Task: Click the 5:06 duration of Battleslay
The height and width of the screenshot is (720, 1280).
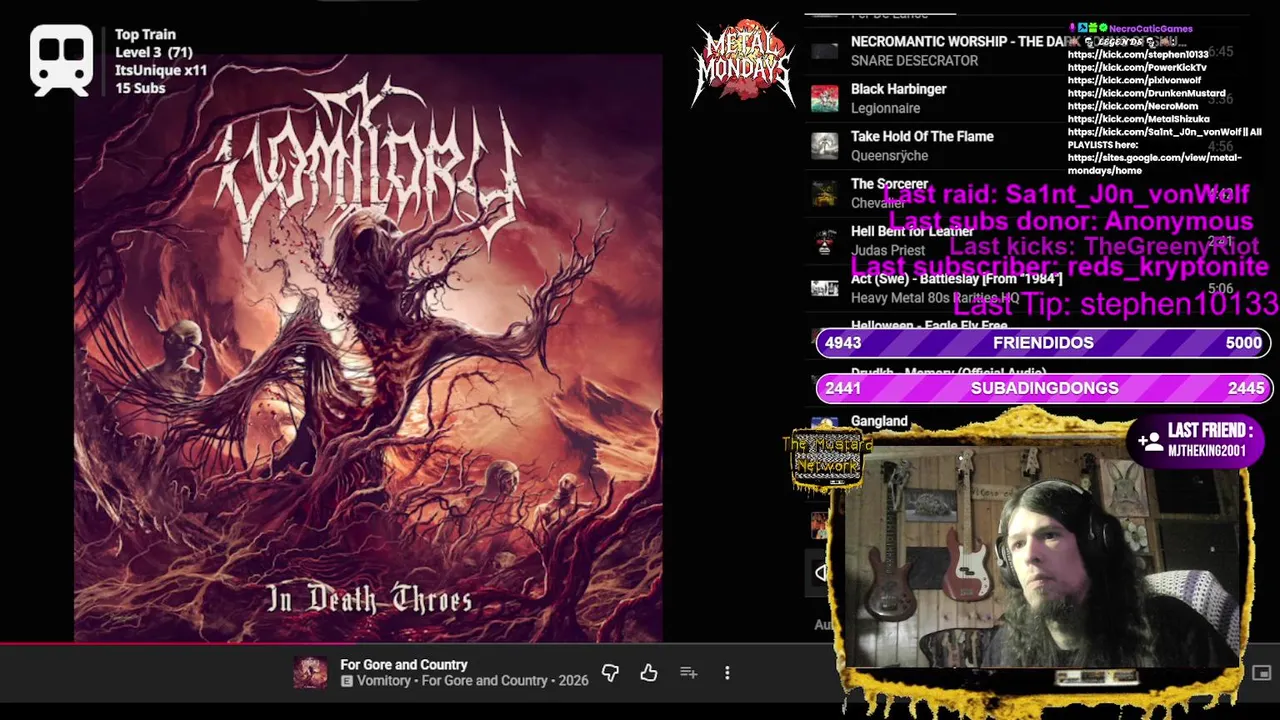Action: tap(1220, 289)
